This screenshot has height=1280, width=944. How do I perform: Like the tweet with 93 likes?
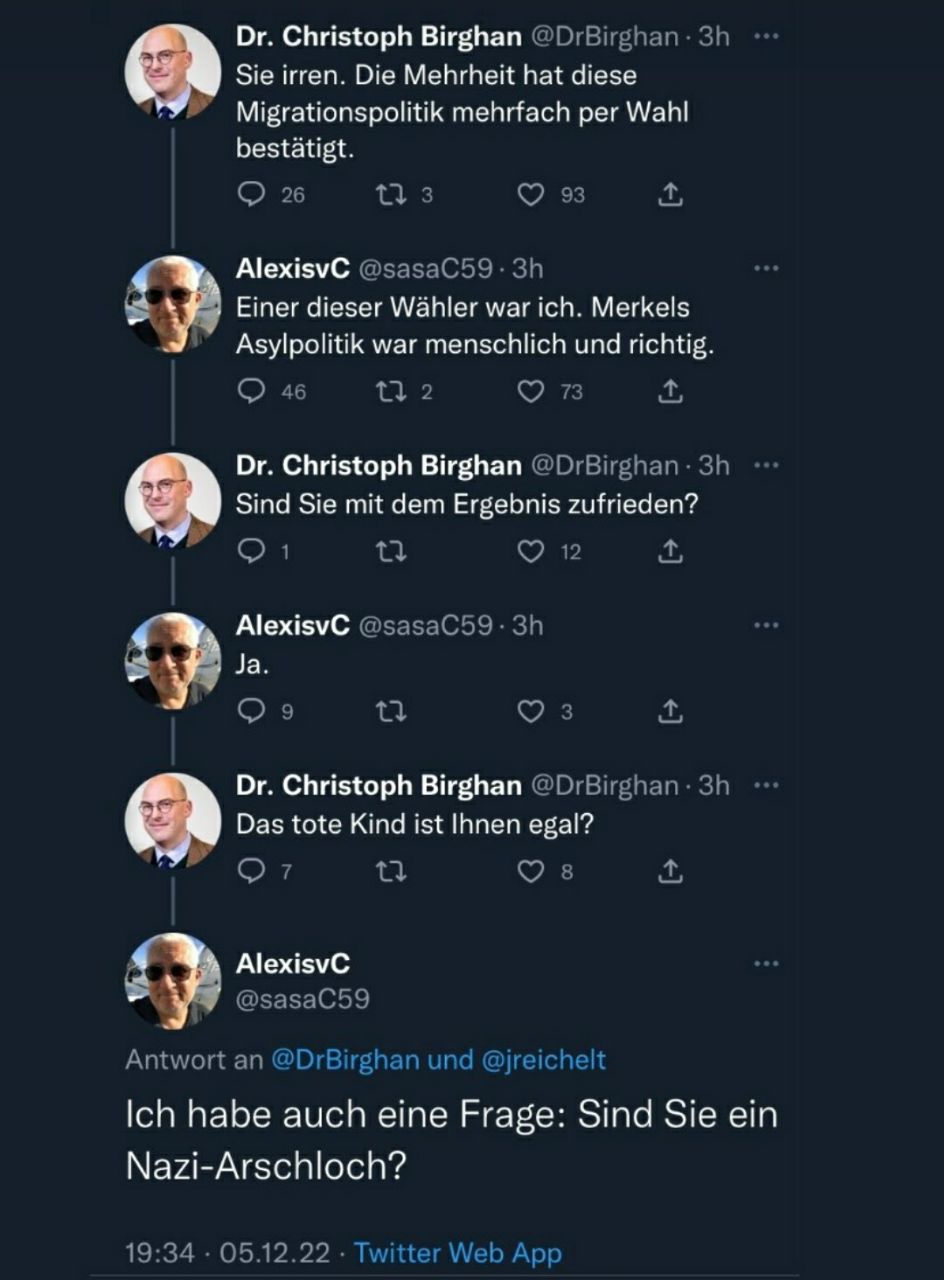pyautogui.click(x=530, y=194)
